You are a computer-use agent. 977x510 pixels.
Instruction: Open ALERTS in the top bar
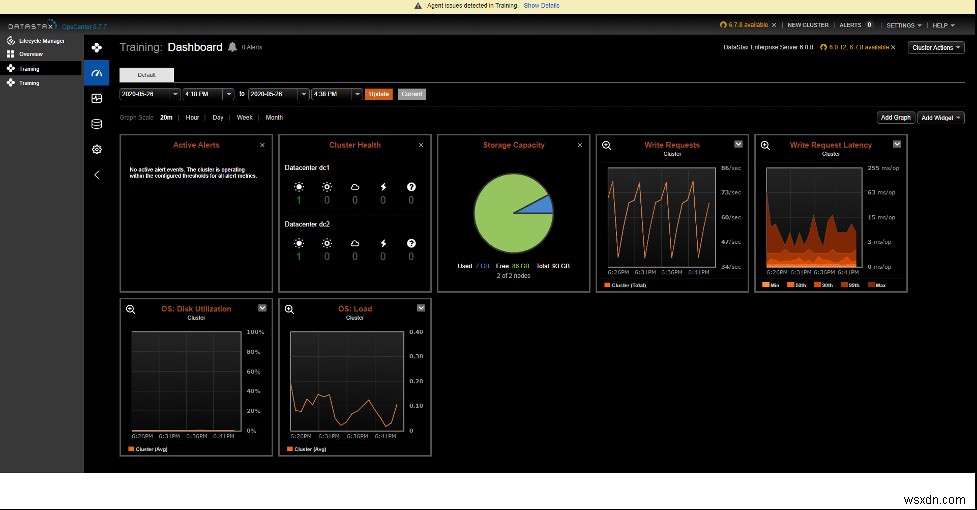coord(856,25)
